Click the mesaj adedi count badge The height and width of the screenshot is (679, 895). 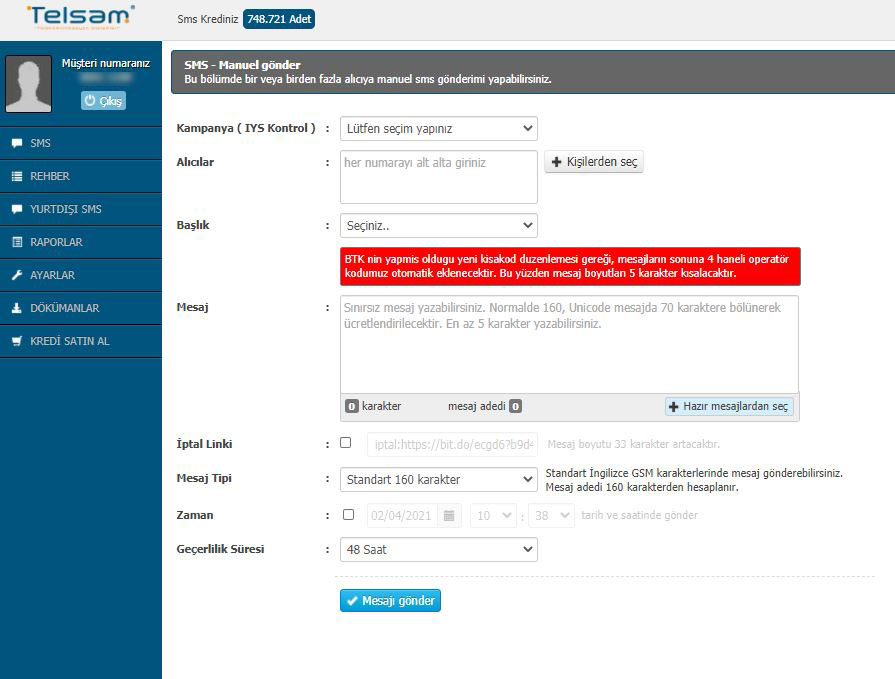[515, 406]
